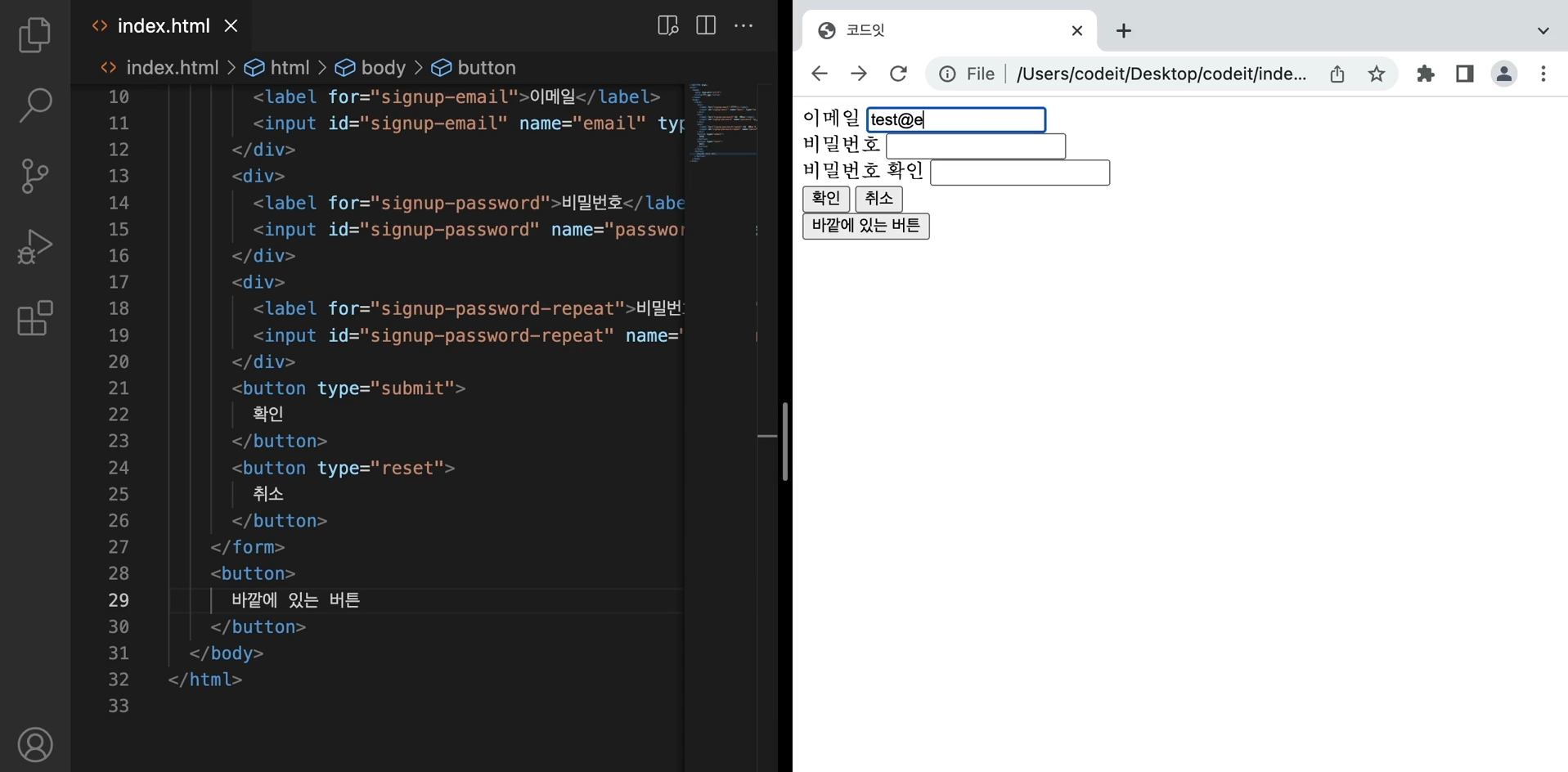Click the 바깥에 있는 버튼 button
1568x772 pixels.
[x=866, y=226]
